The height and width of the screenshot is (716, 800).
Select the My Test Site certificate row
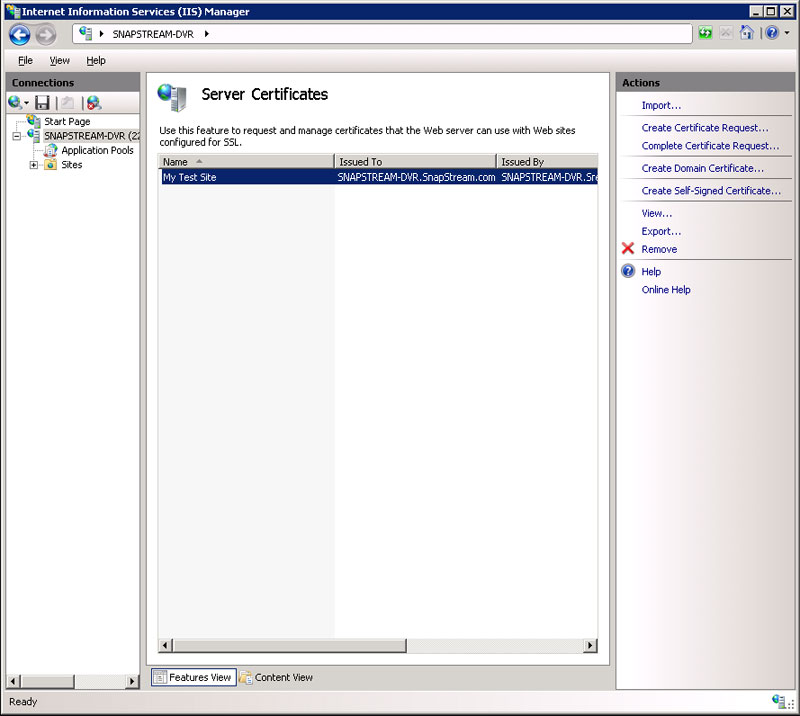click(x=378, y=177)
